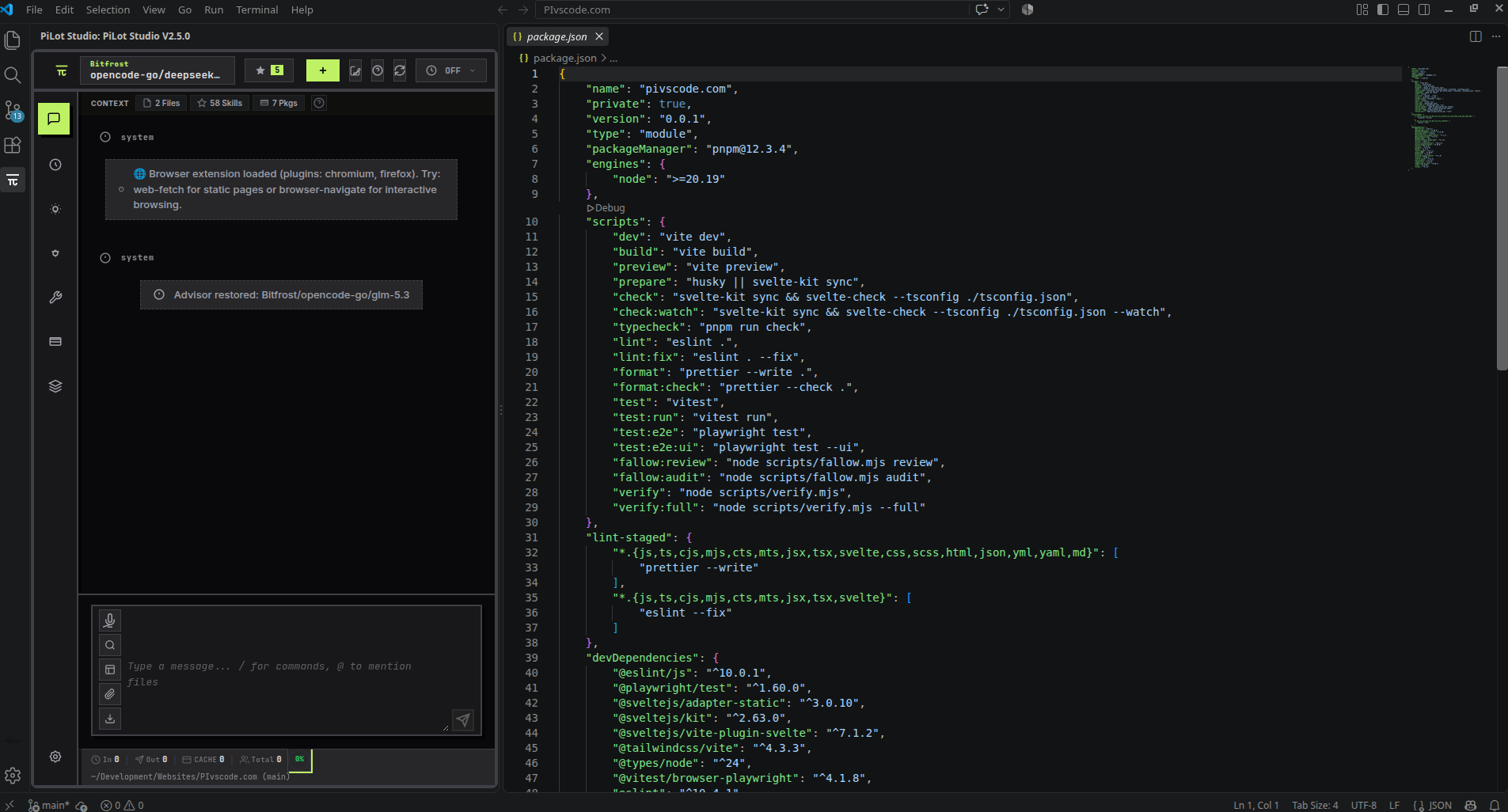The image size is (1508, 812).
Task: Open Source Control with 13 changes badge
Action: point(13,110)
